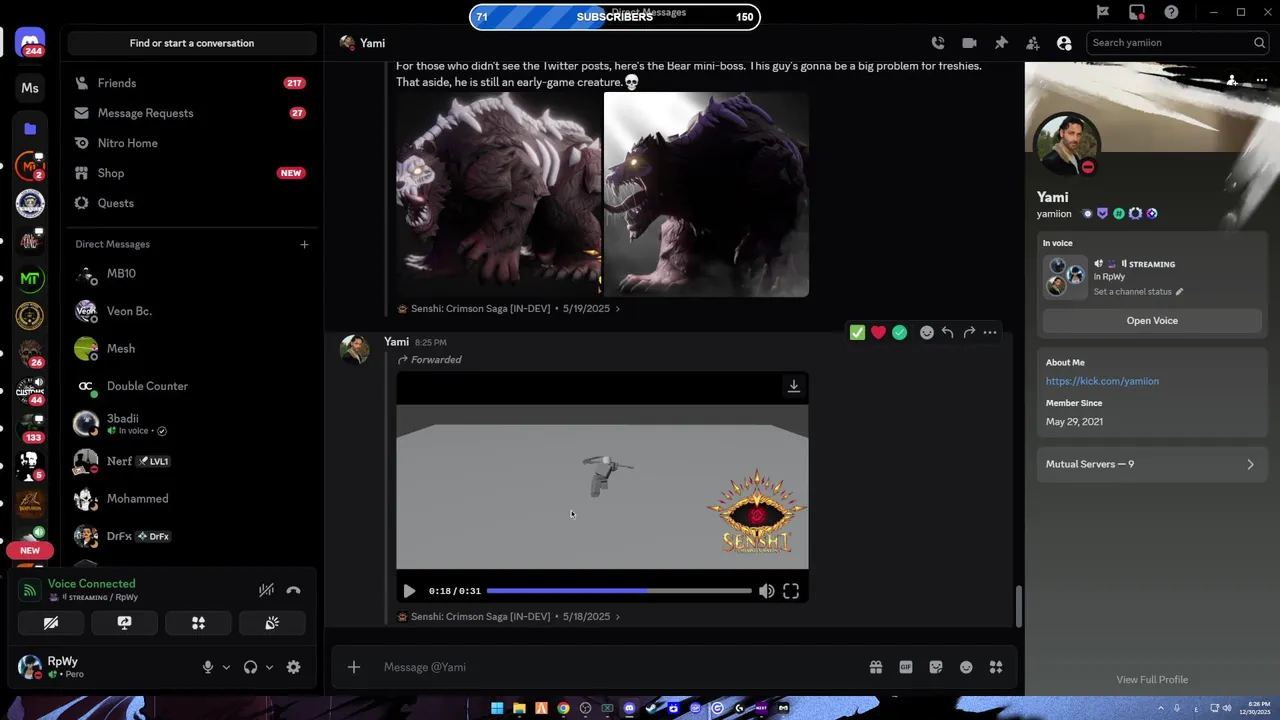Deafen audio with headphones icon
Image resolution: width=1280 pixels, height=720 pixels.
250,667
